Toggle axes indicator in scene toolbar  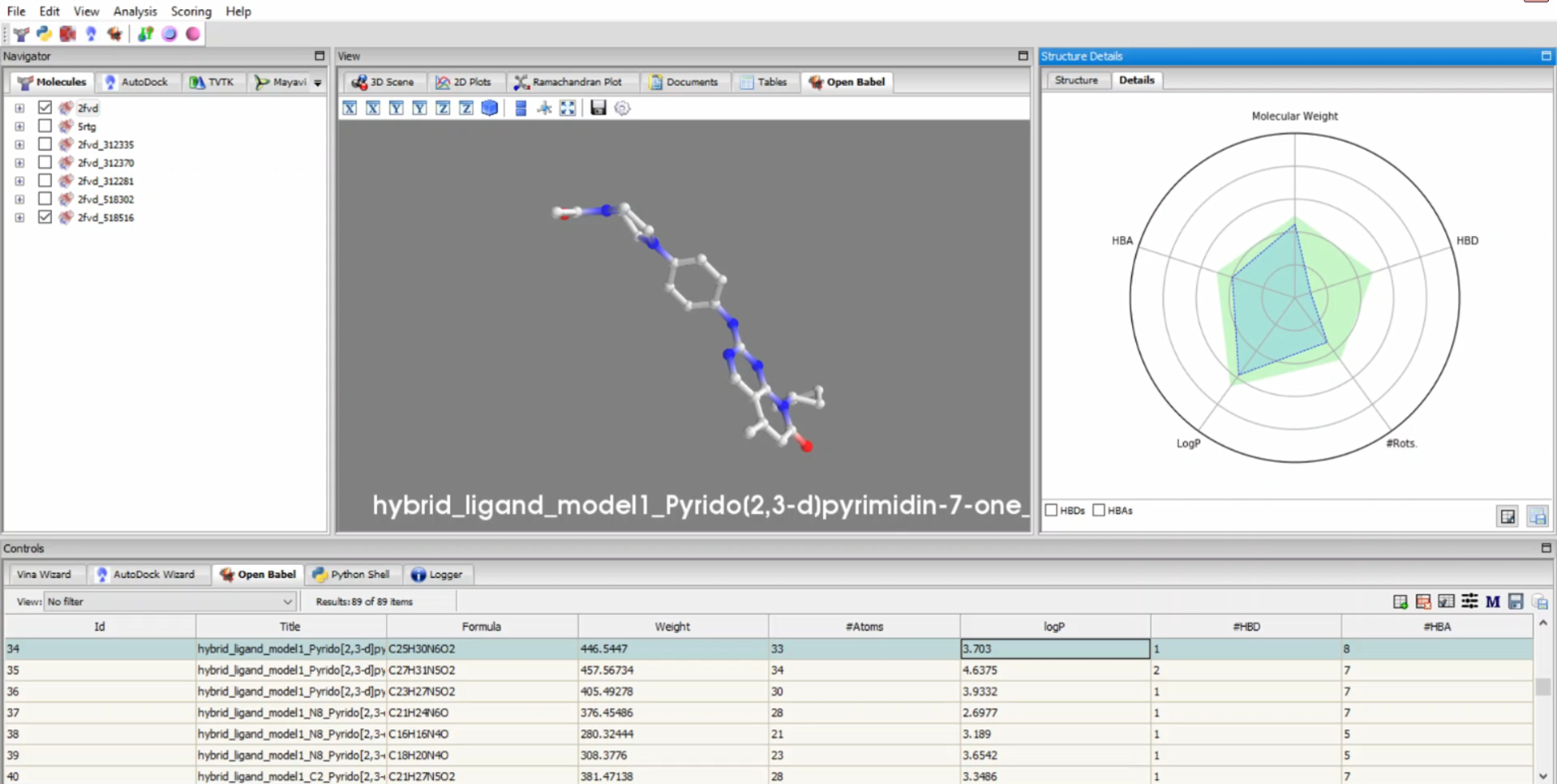point(544,108)
